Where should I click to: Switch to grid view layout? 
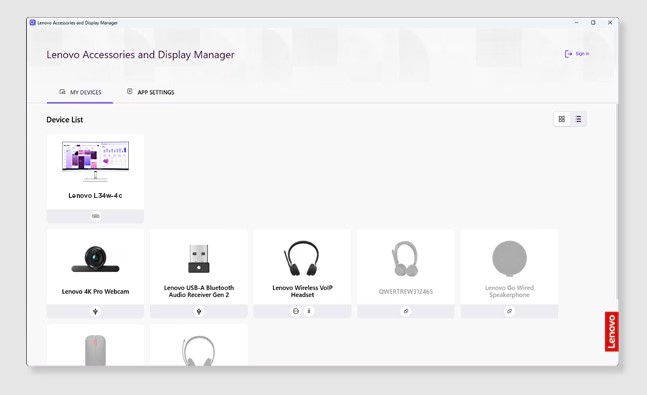point(562,119)
